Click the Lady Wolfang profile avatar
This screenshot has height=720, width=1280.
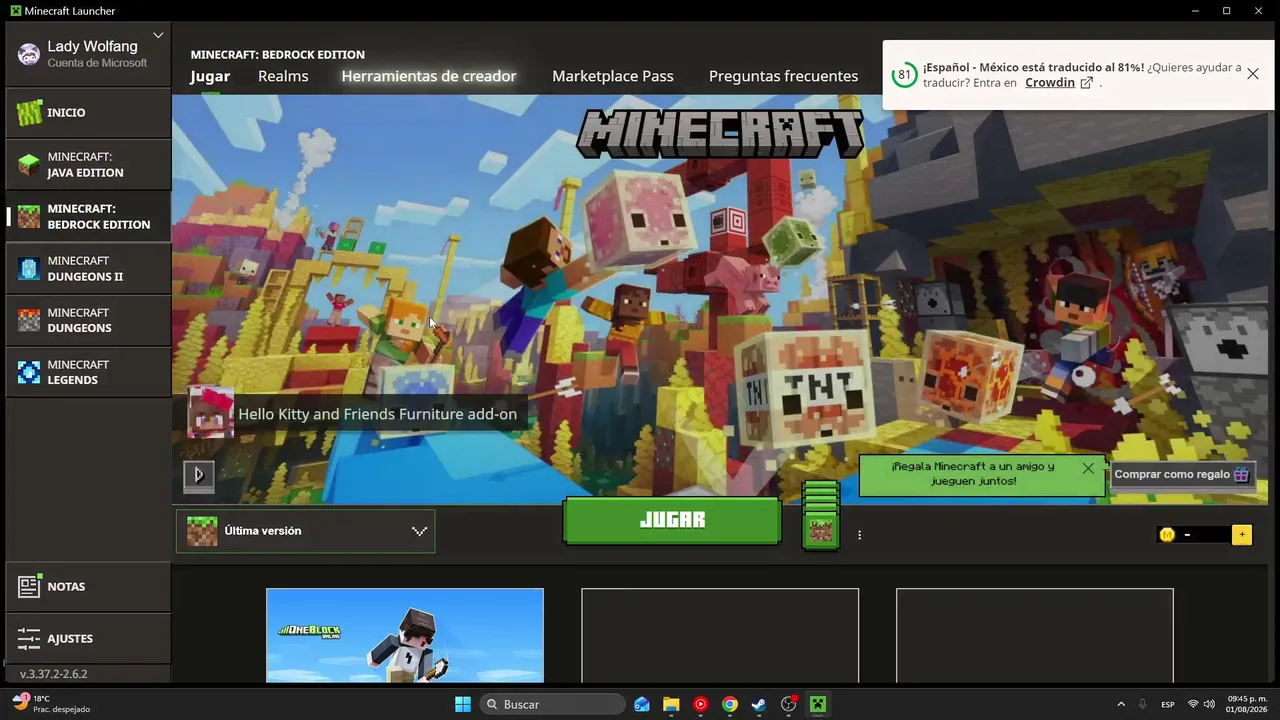coord(29,54)
